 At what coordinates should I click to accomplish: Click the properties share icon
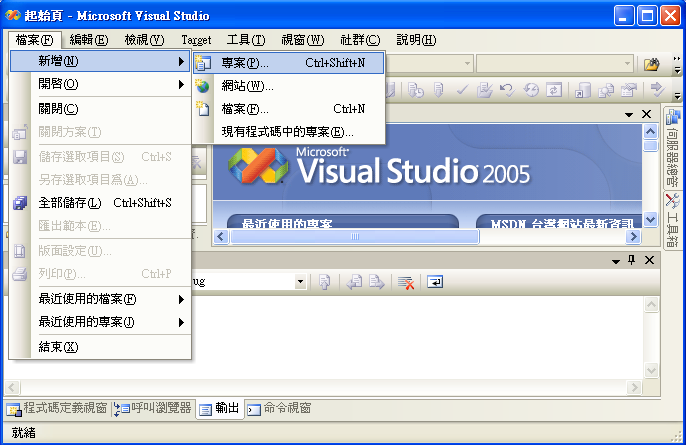pos(629,90)
